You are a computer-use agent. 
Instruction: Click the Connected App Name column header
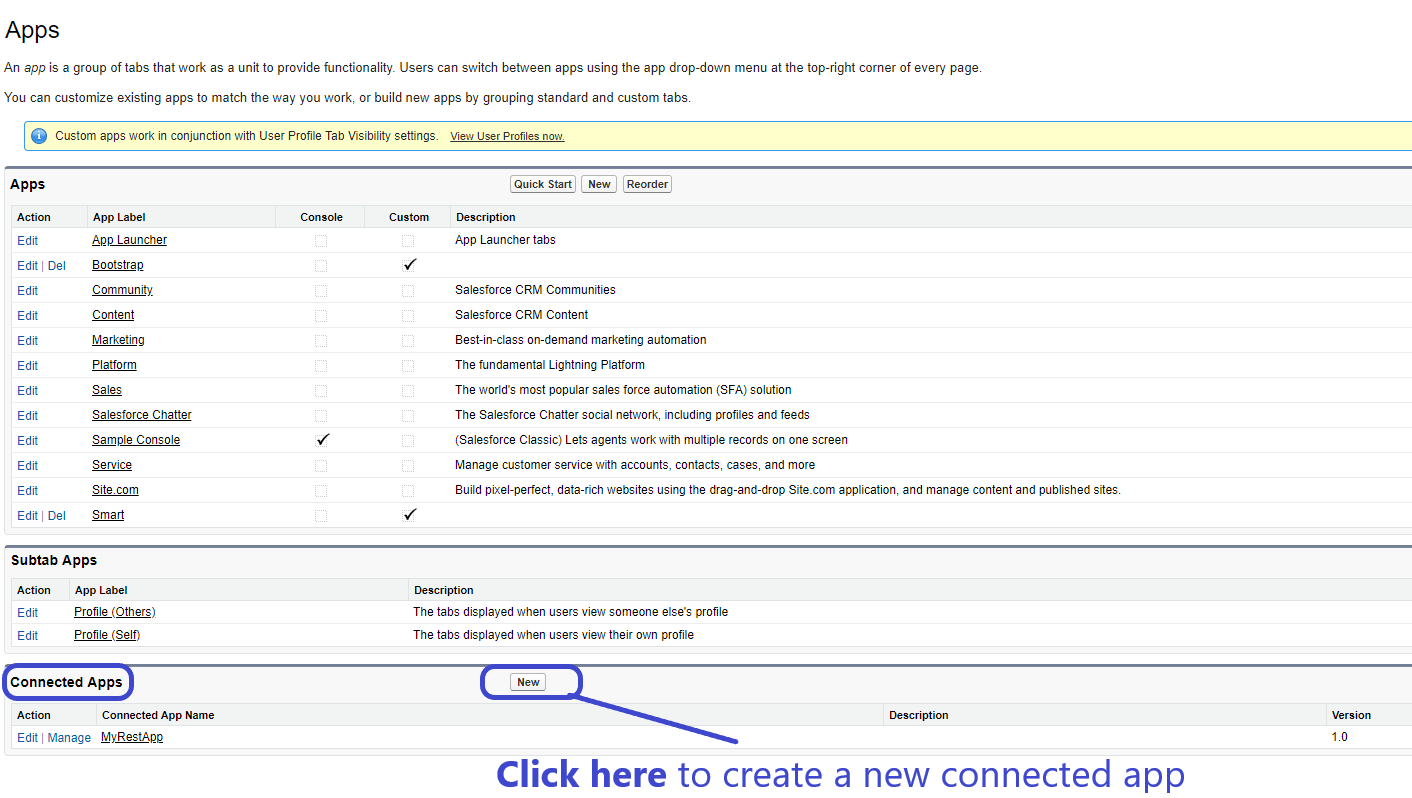[158, 715]
